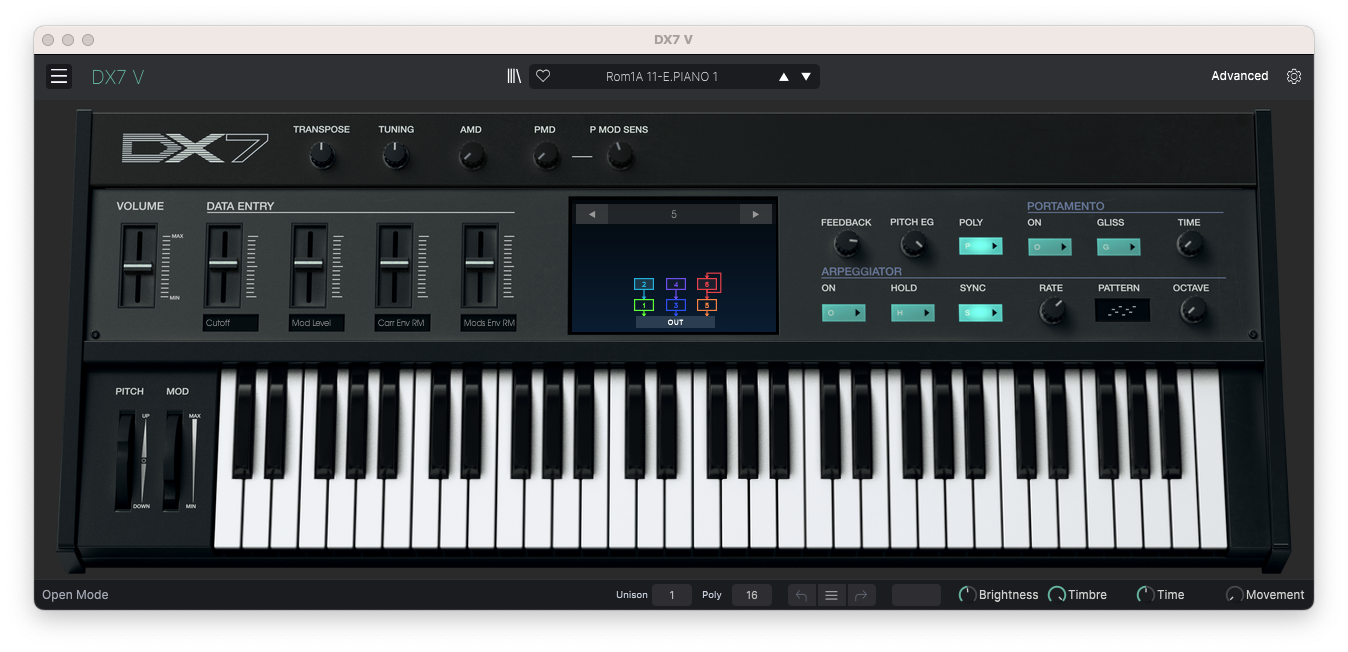Screen dimensions: 1348x652
Task: Click the Brightness macro knob
Action: coord(967,595)
